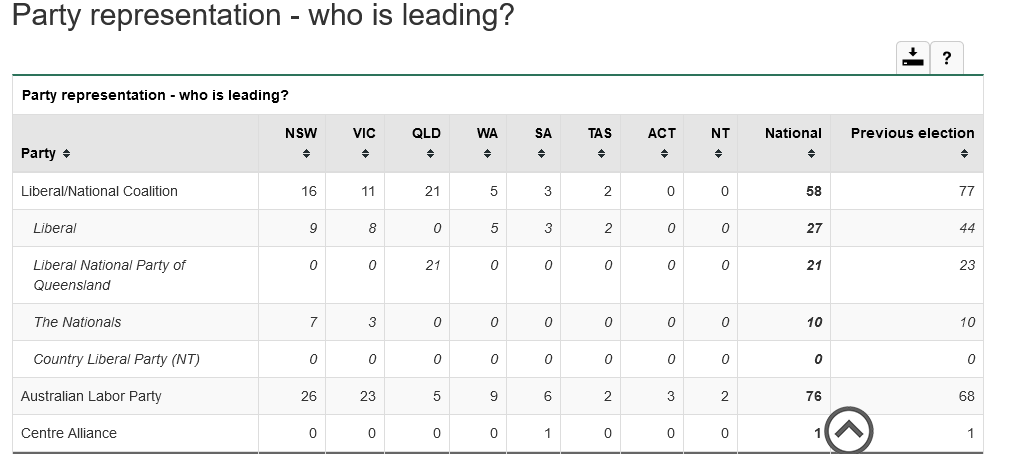Screen dimensions: 1013x454
Task: Select the Australian Labor Party row
Action: tap(91, 396)
